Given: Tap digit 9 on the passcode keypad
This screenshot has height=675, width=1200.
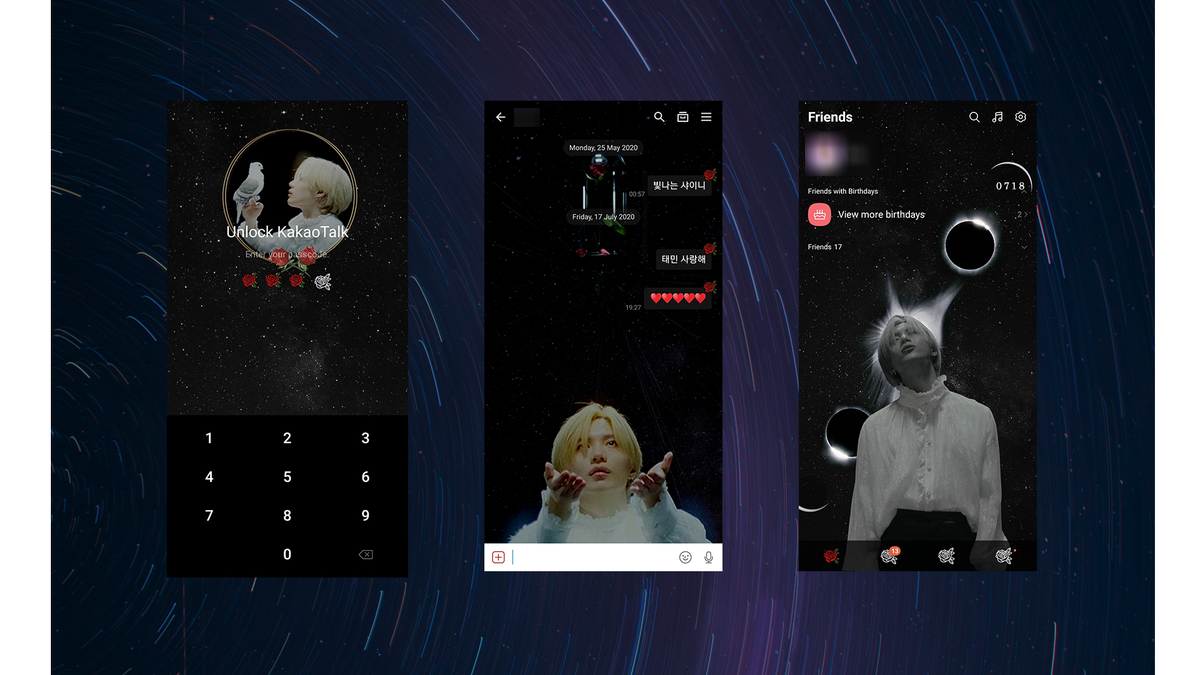Looking at the screenshot, I should 365,516.
